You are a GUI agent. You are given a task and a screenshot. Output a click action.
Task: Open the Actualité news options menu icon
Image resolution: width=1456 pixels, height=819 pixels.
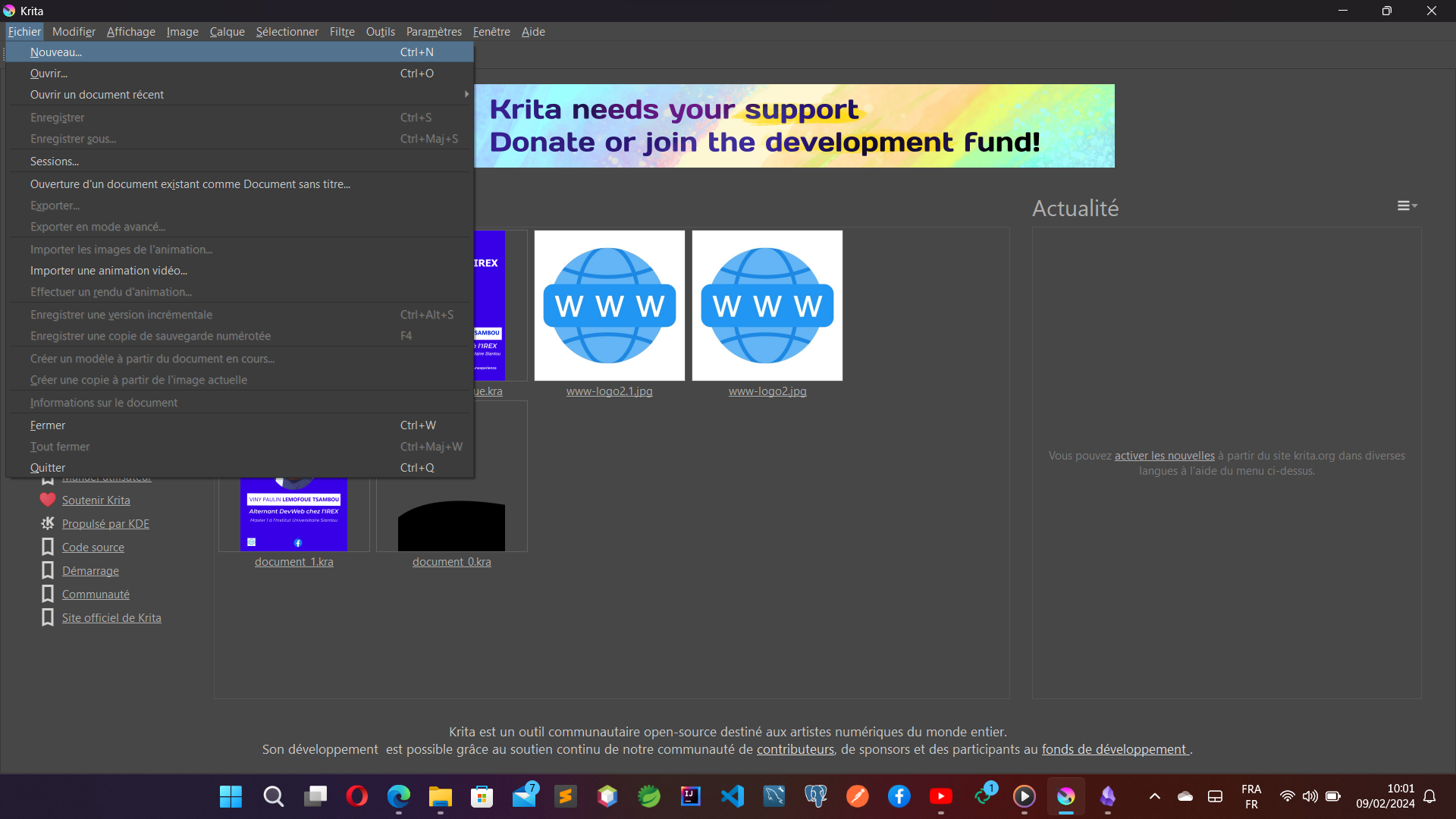1407,206
